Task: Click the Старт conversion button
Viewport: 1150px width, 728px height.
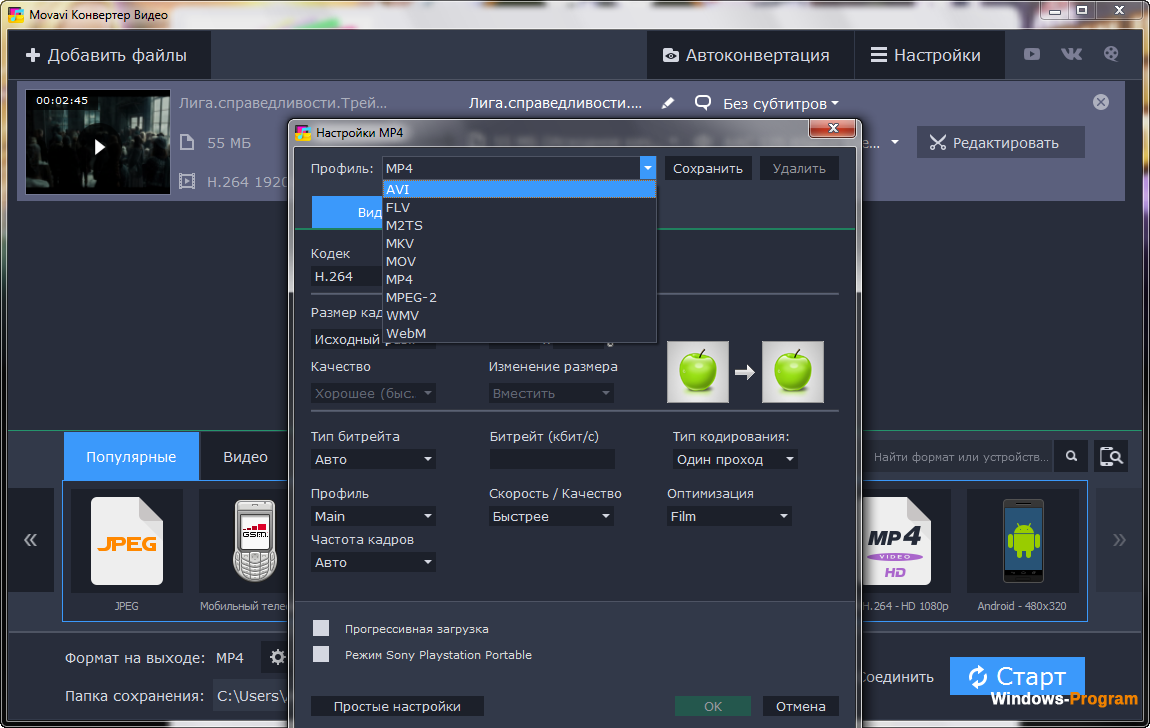Action: pyautogui.click(x=1017, y=676)
